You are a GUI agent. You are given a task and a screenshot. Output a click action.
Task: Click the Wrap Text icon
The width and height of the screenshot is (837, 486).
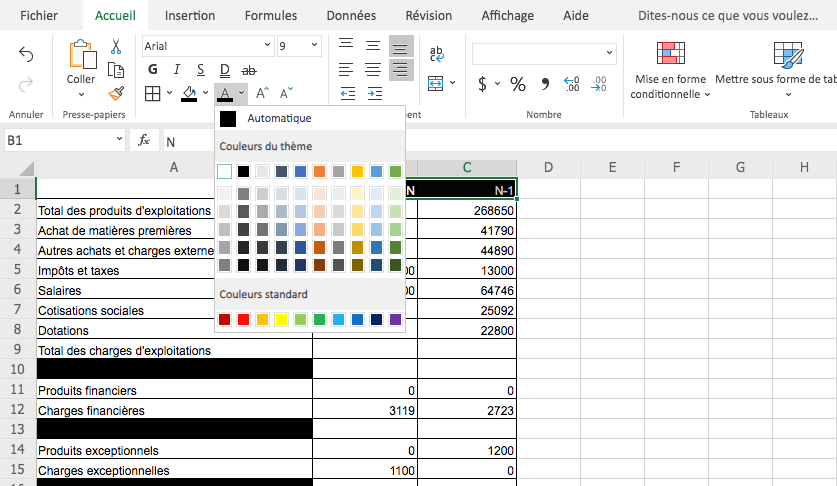point(438,55)
